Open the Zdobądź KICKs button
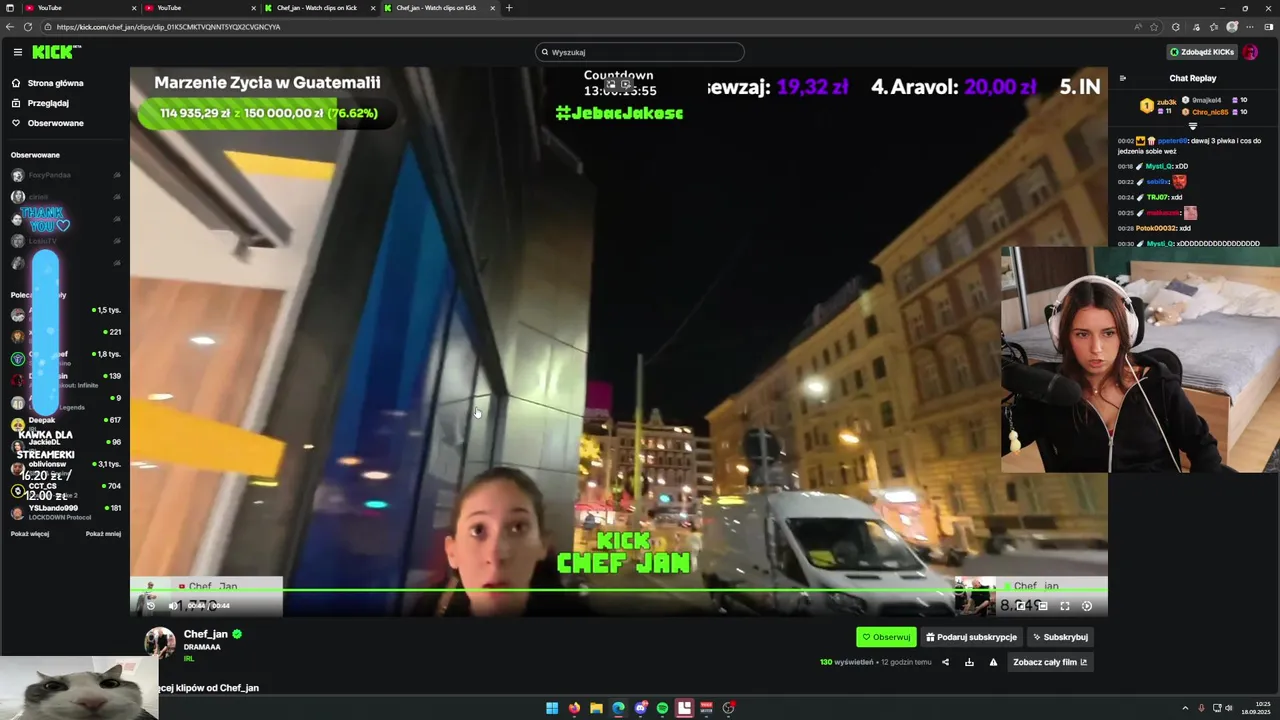1280x720 pixels. click(1202, 52)
